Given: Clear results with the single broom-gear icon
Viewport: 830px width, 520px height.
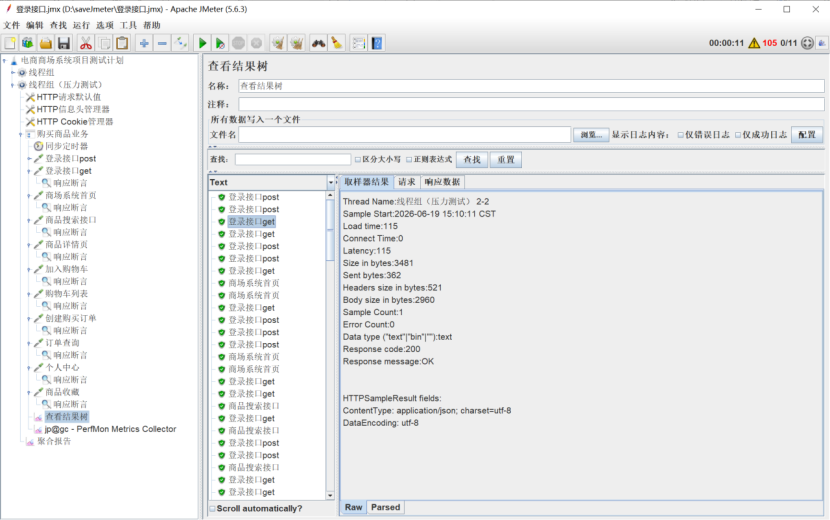Looking at the screenshot, I should click(x=278, y=43).
